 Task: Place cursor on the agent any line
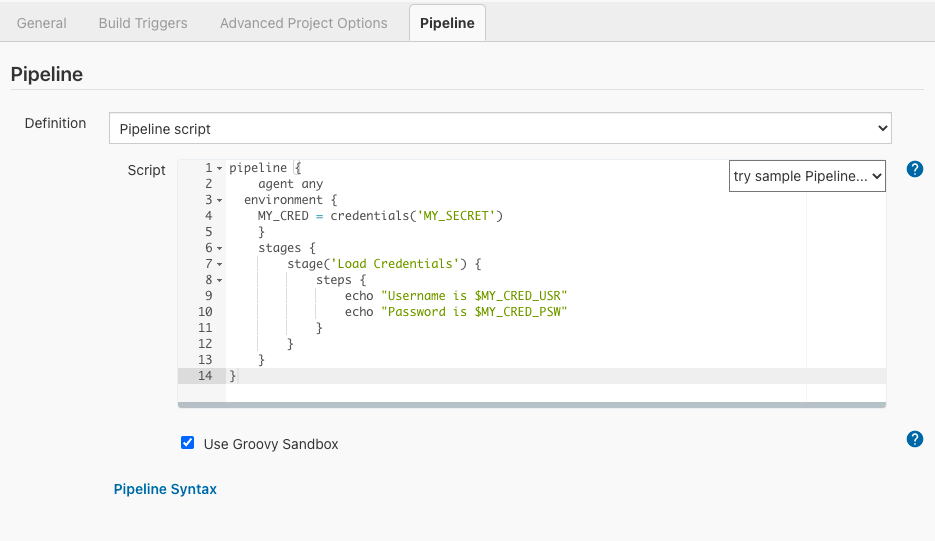(x=290, y=184)
